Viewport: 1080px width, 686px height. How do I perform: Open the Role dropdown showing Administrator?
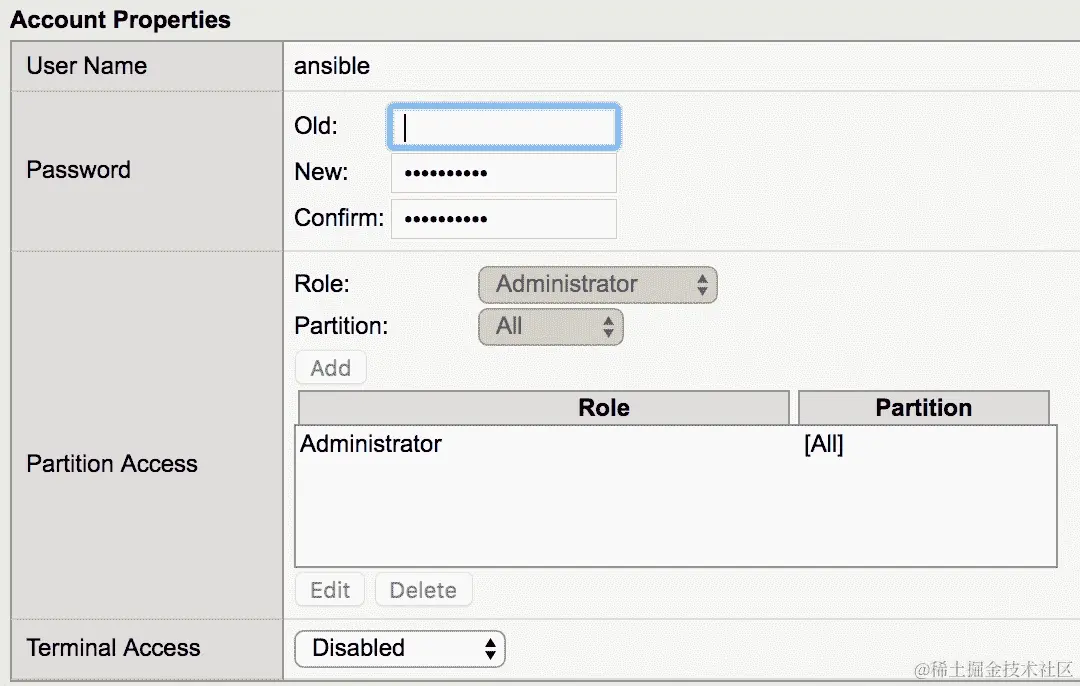(597, 285)
